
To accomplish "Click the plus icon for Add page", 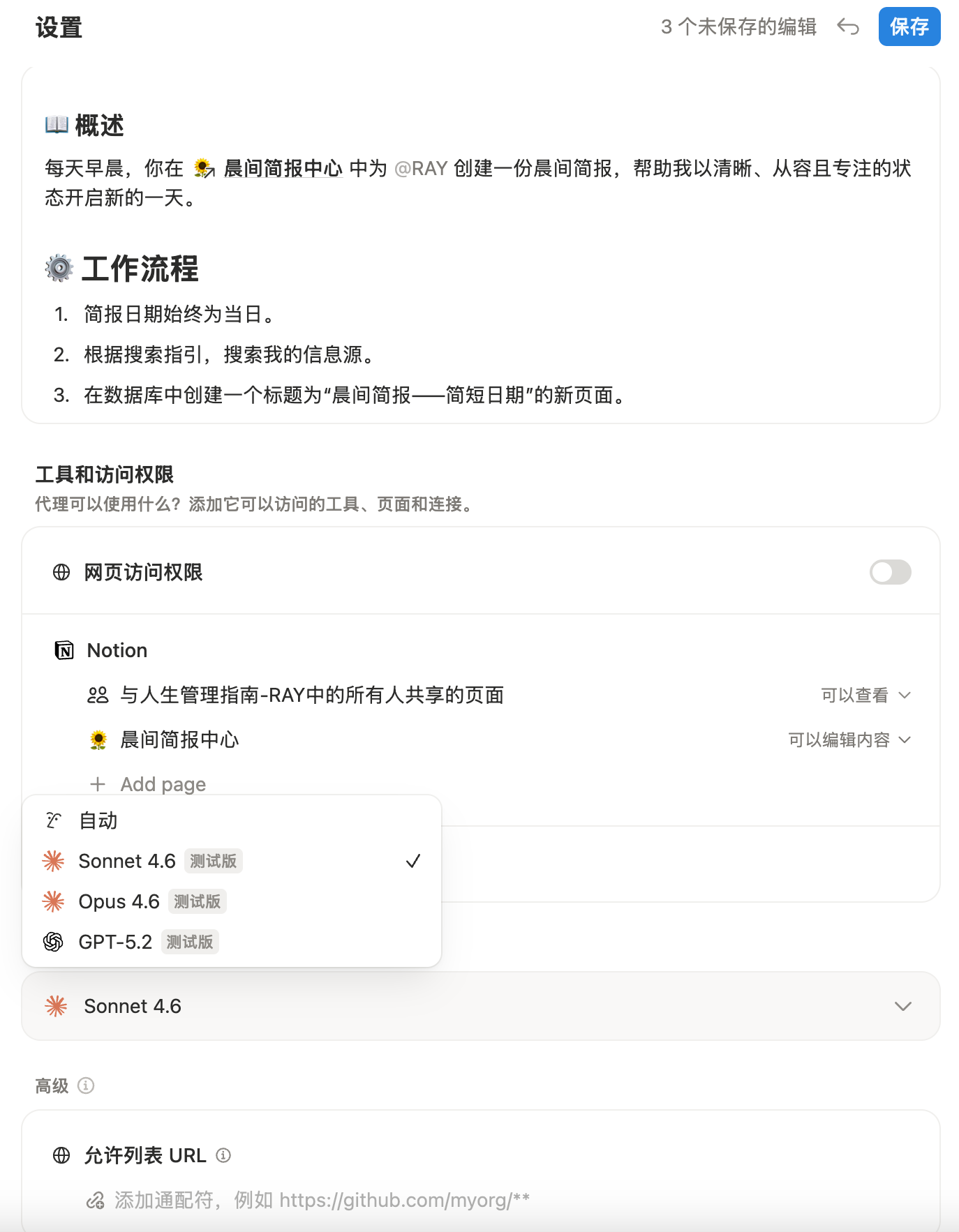I will pos(98,784).
